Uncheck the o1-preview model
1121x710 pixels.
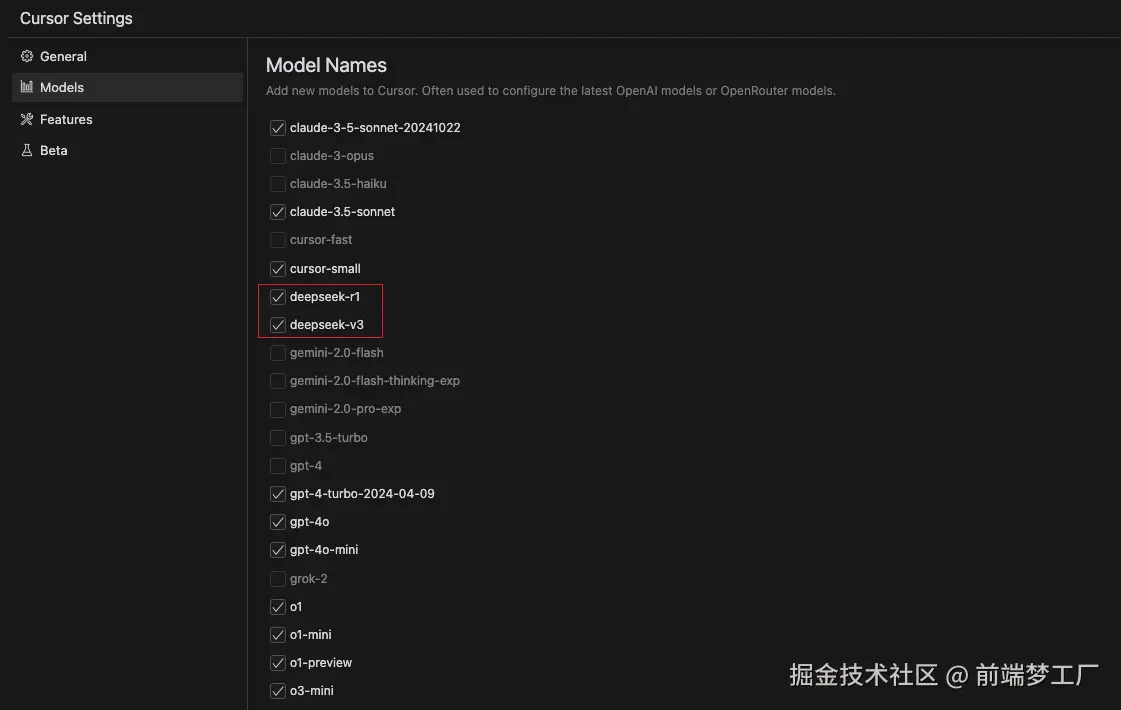point(277,663)
